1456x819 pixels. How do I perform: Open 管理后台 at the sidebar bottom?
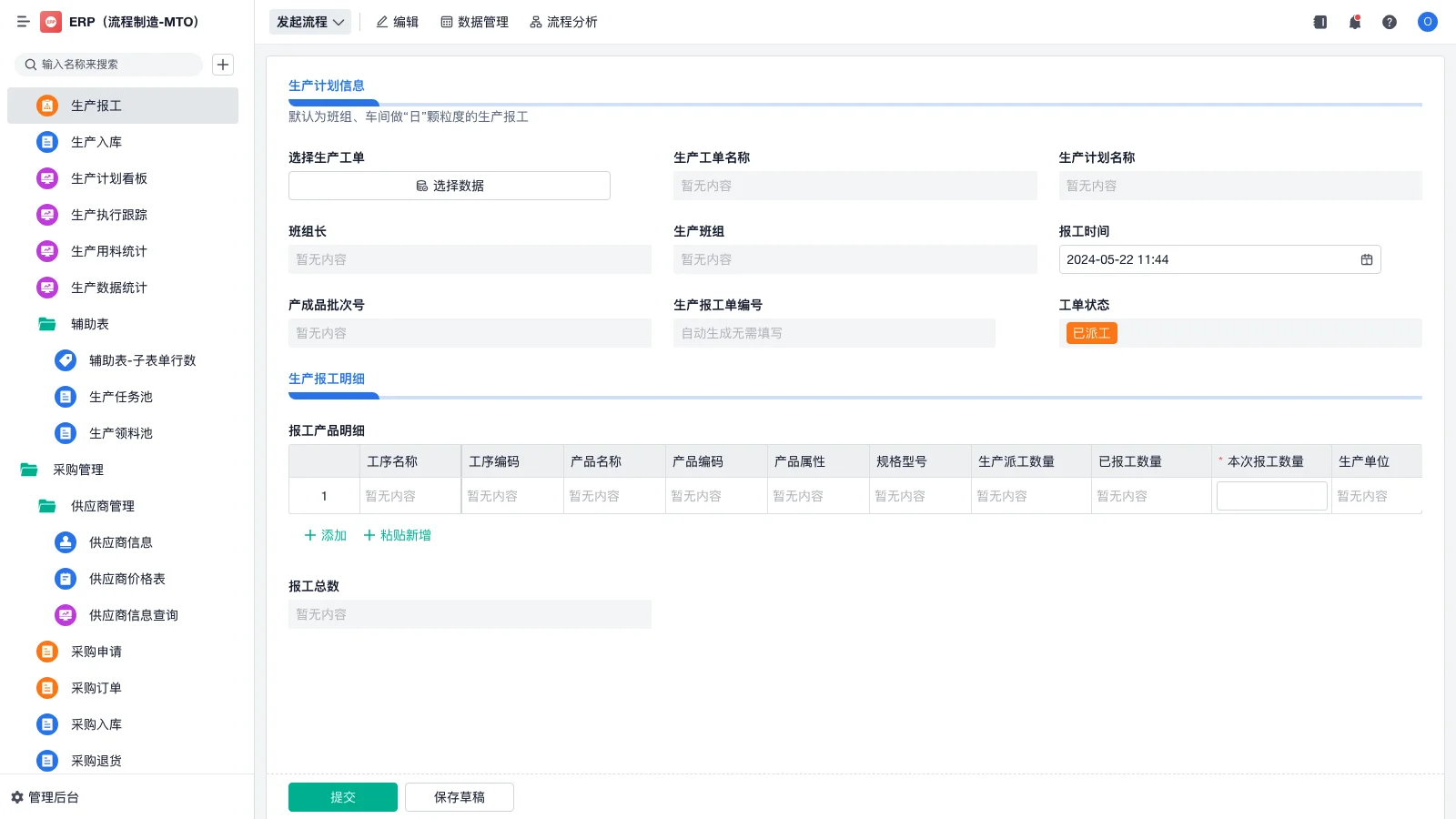click(x=45, y=797)
